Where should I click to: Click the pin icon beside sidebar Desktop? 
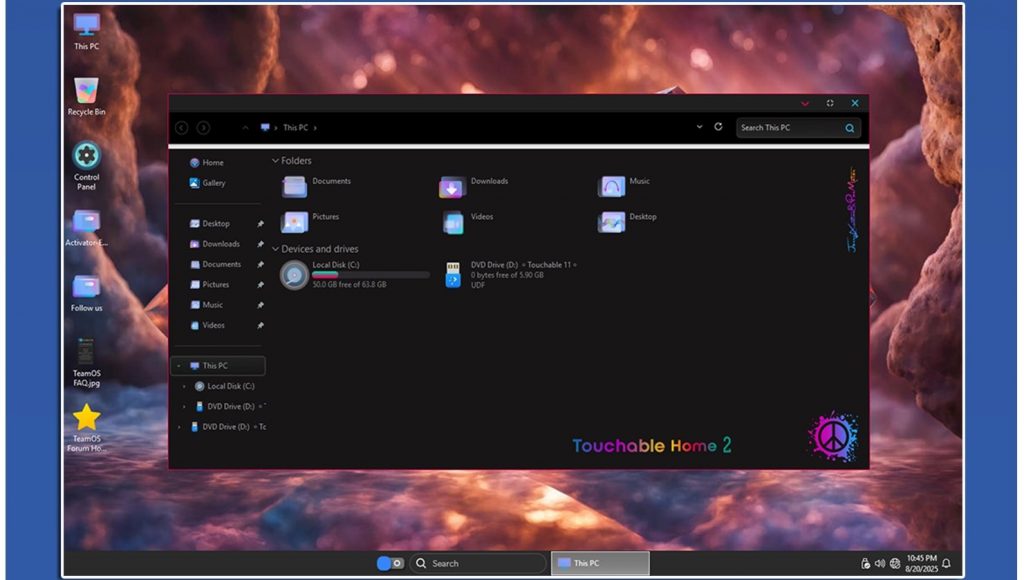pos(260,224)
